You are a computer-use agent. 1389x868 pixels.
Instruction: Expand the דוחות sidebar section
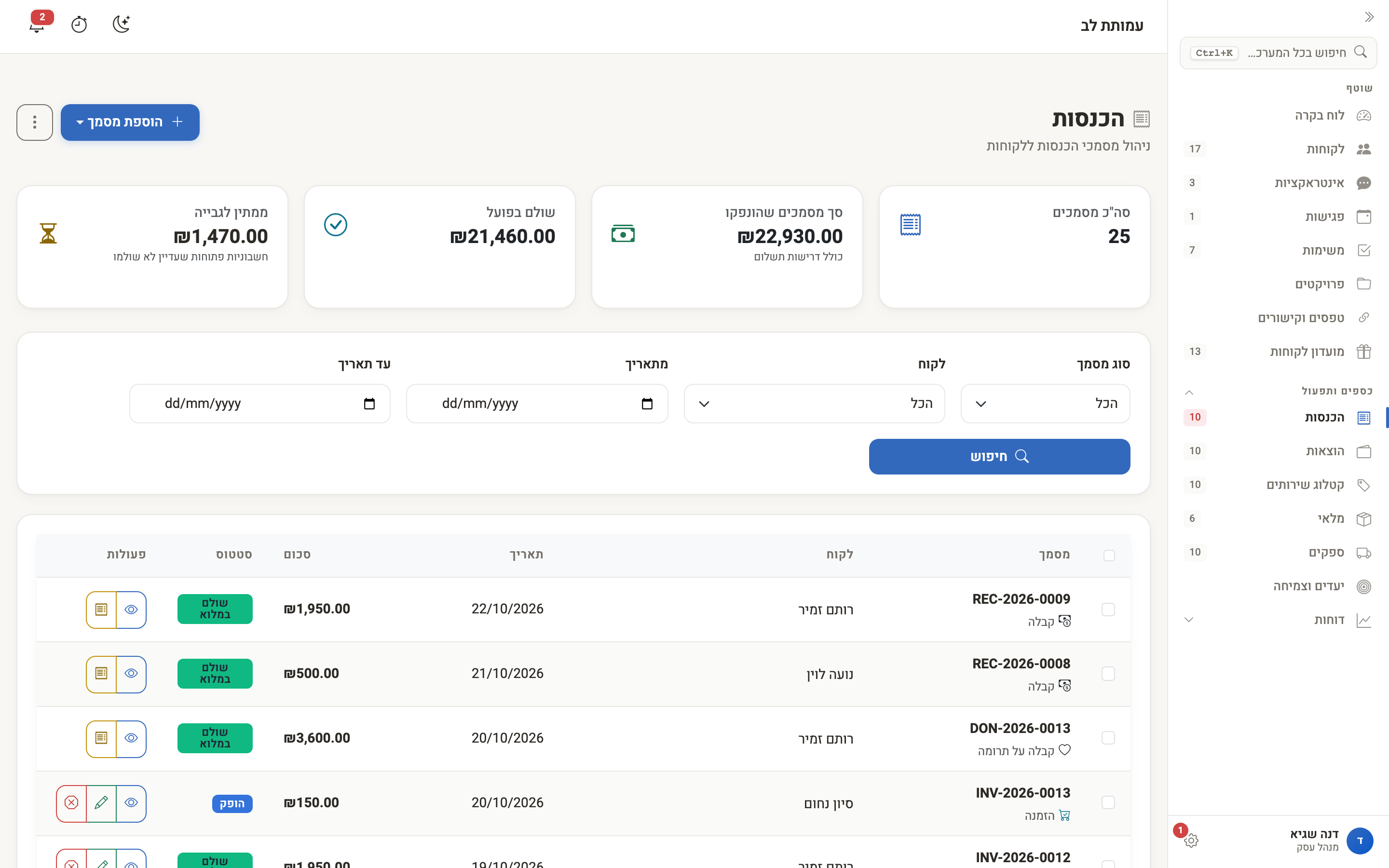(x=1189, y=620)
